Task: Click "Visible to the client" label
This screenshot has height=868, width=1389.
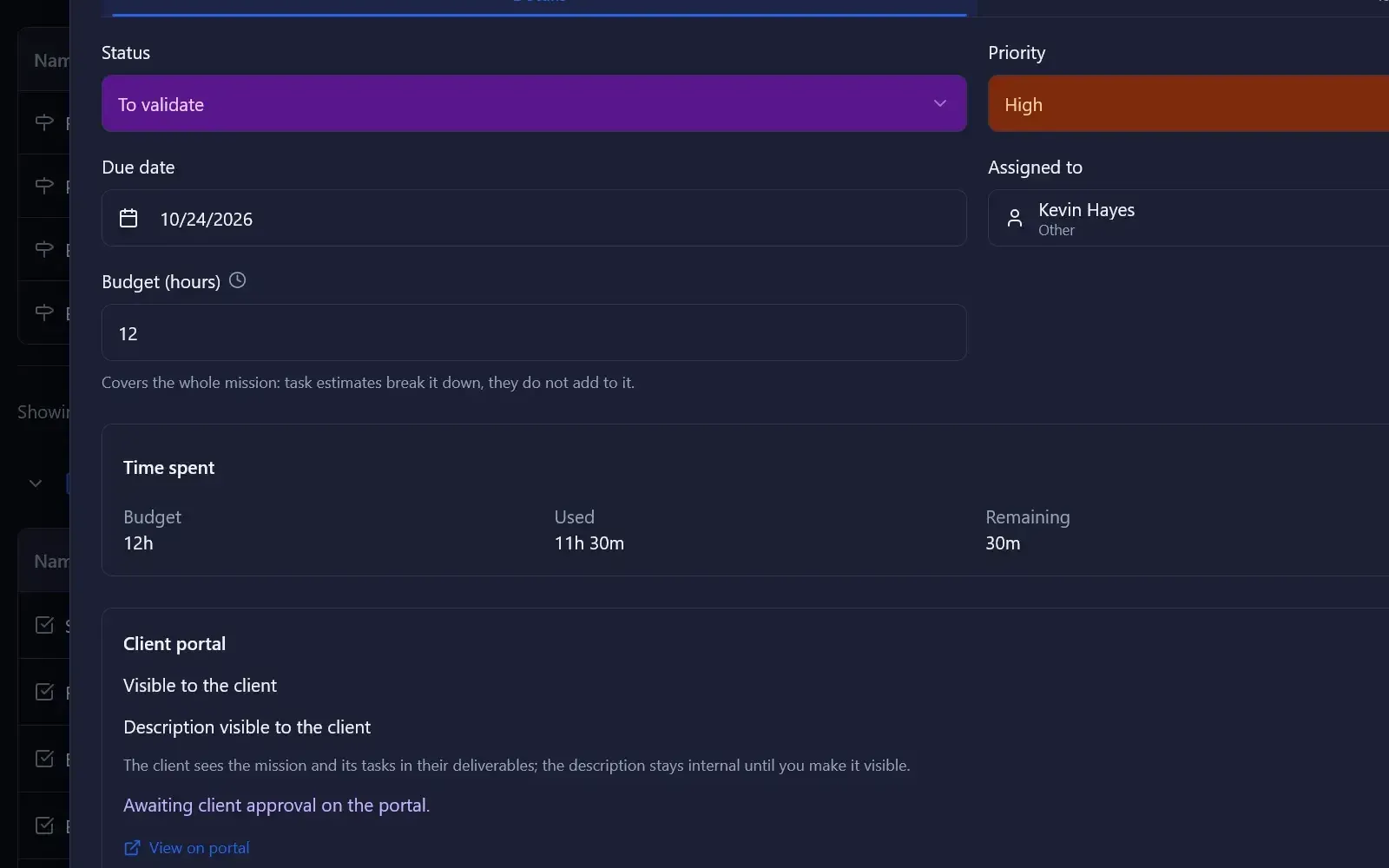Action: pos(200,686)
